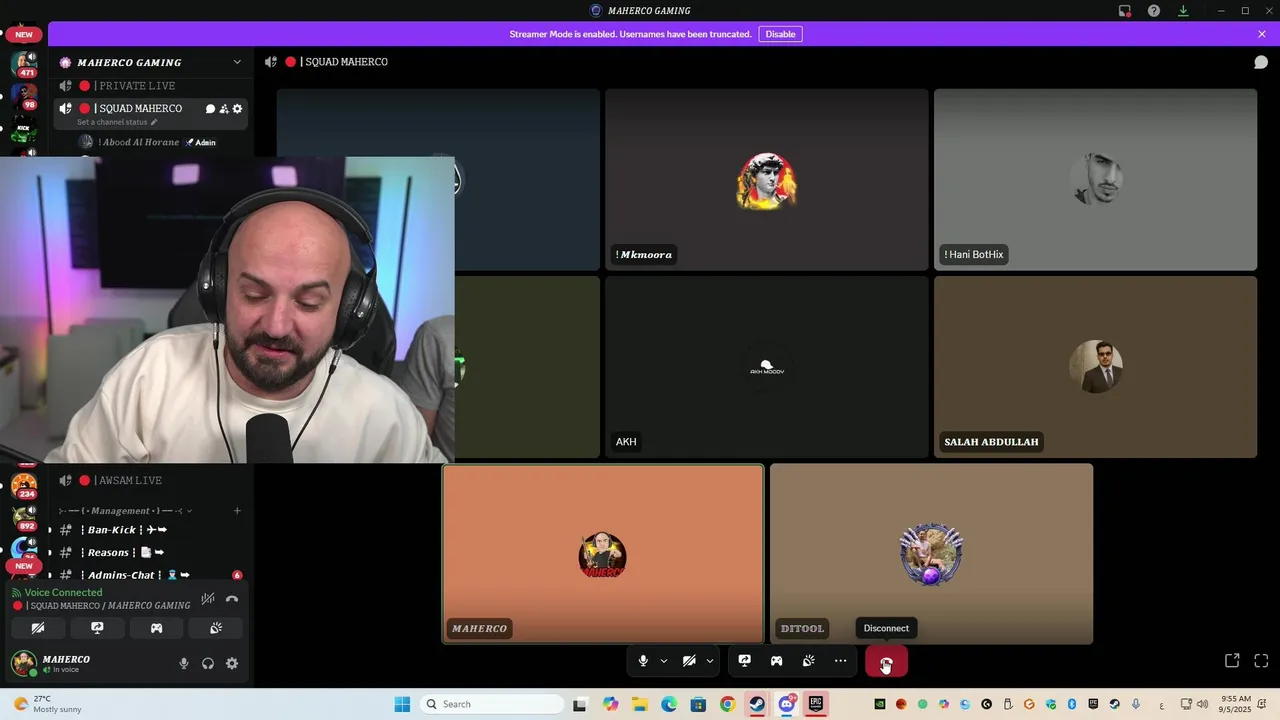Screen dimensions: 1280x720
Task: Download update via green arrow icon
Action: click(1183, 11)
